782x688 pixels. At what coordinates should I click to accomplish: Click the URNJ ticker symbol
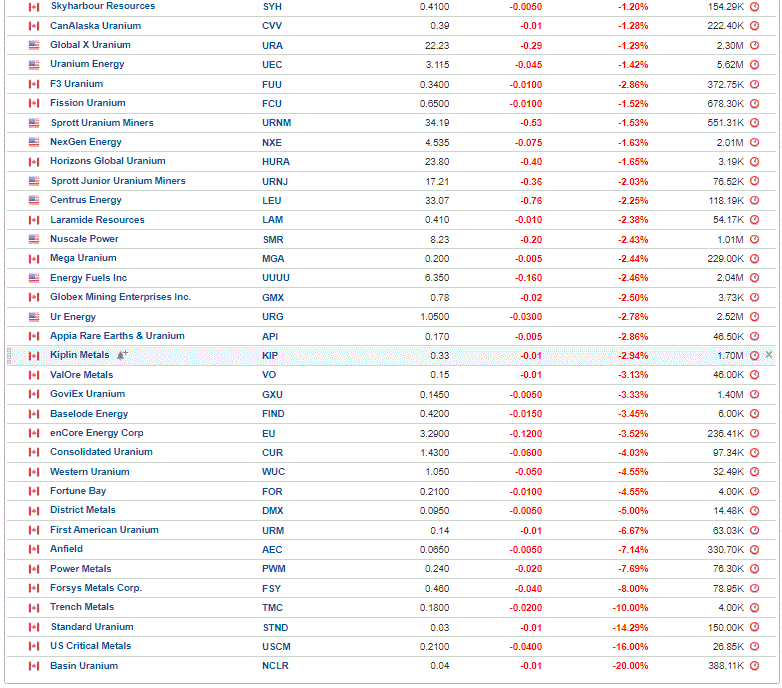(275, 181)
